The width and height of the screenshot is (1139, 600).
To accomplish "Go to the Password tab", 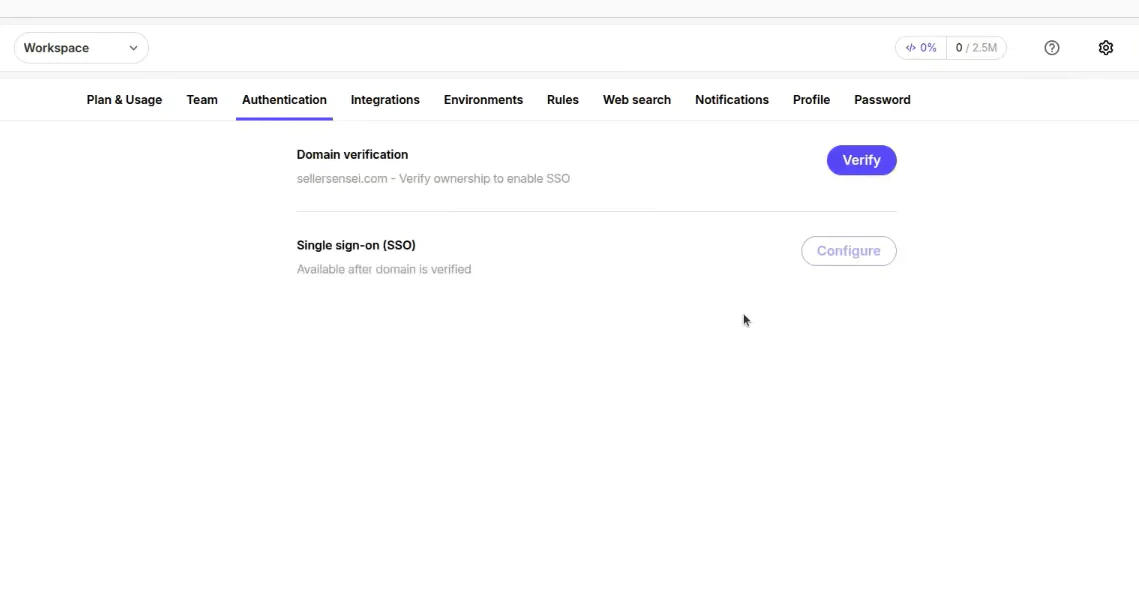I will 882,100.
